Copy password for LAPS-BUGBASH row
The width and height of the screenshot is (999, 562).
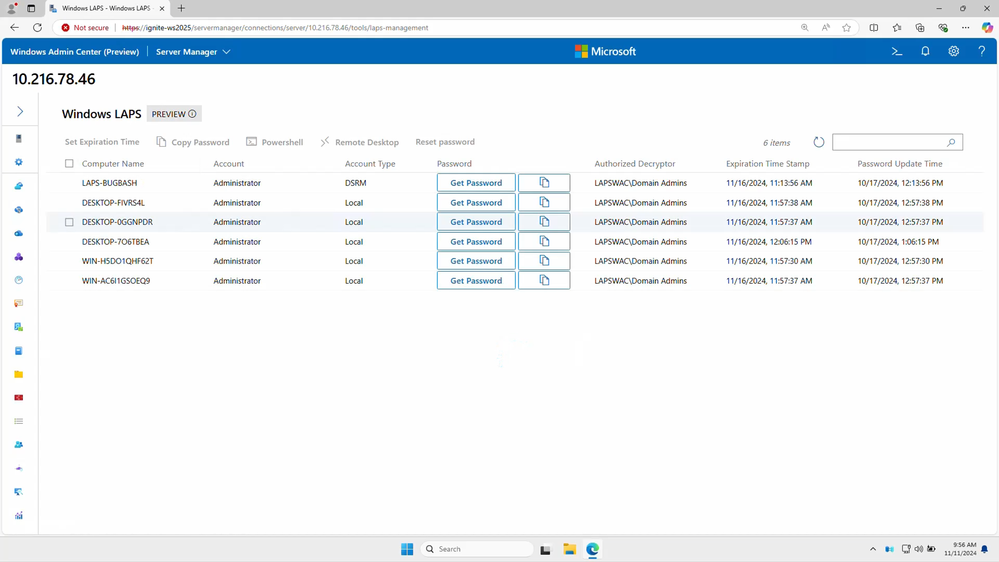point(544,183)
